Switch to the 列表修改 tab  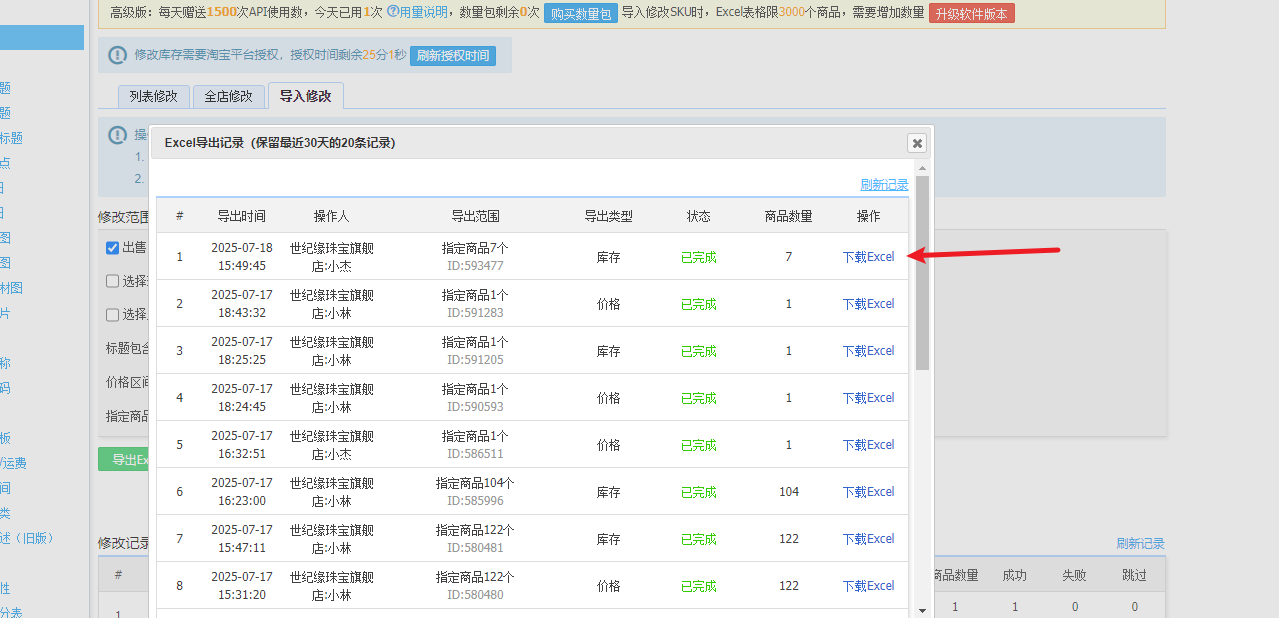click(x=153, y=96)
